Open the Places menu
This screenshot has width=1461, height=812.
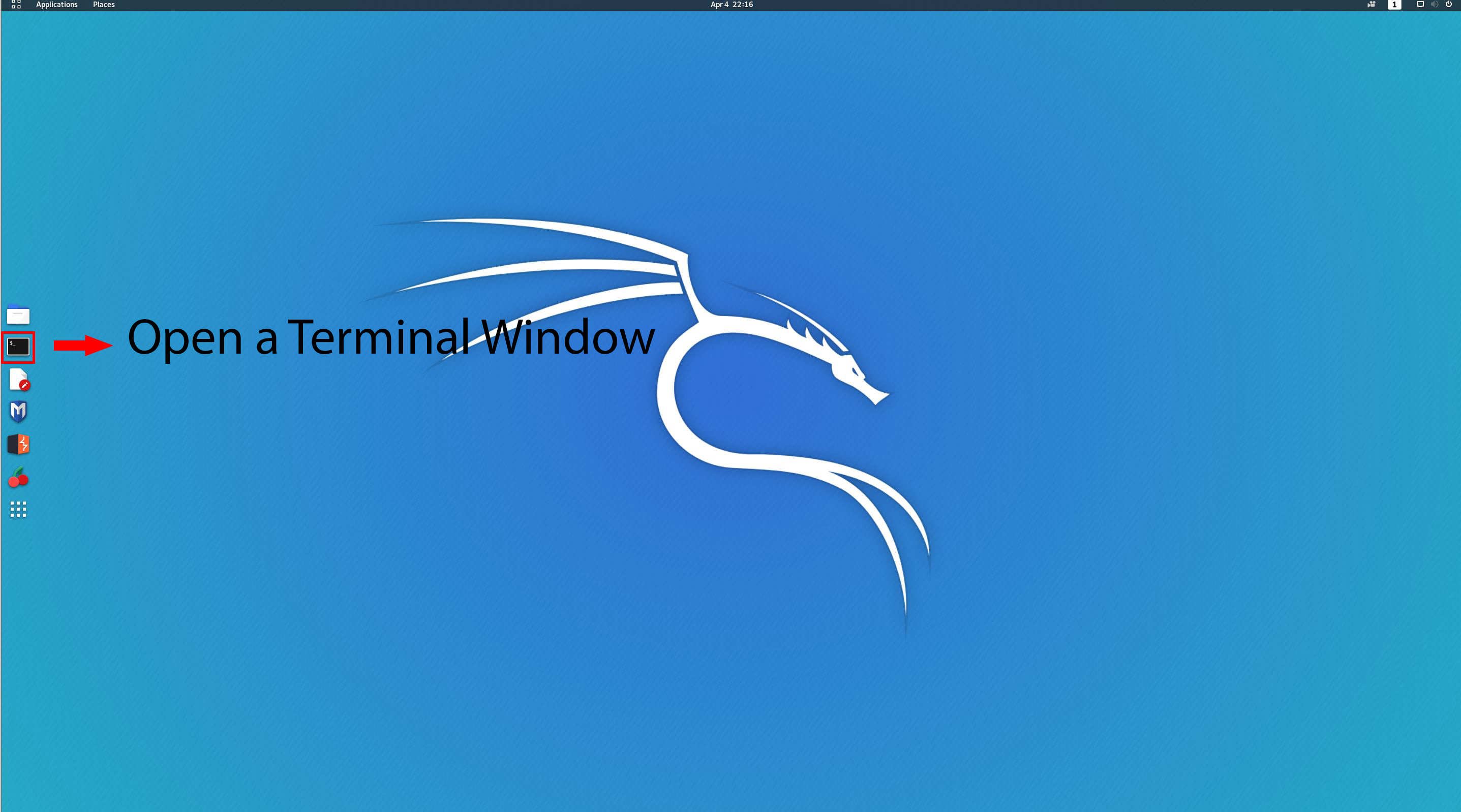104,5
